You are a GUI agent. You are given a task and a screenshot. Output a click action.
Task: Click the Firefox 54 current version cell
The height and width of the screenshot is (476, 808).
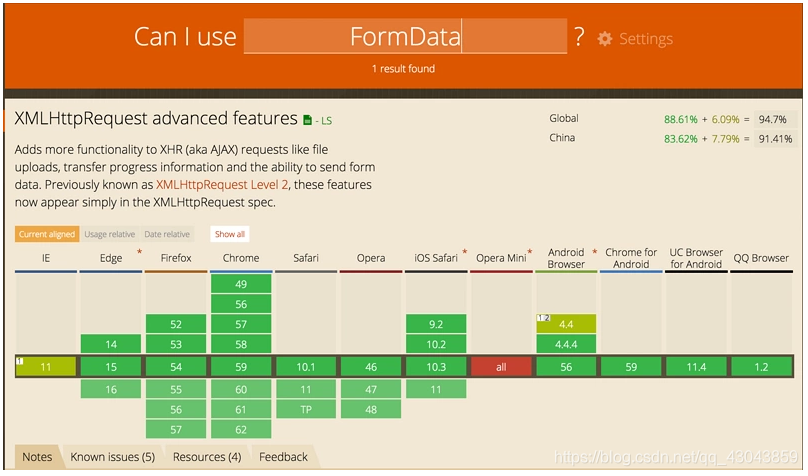click(x=176, y=367)
